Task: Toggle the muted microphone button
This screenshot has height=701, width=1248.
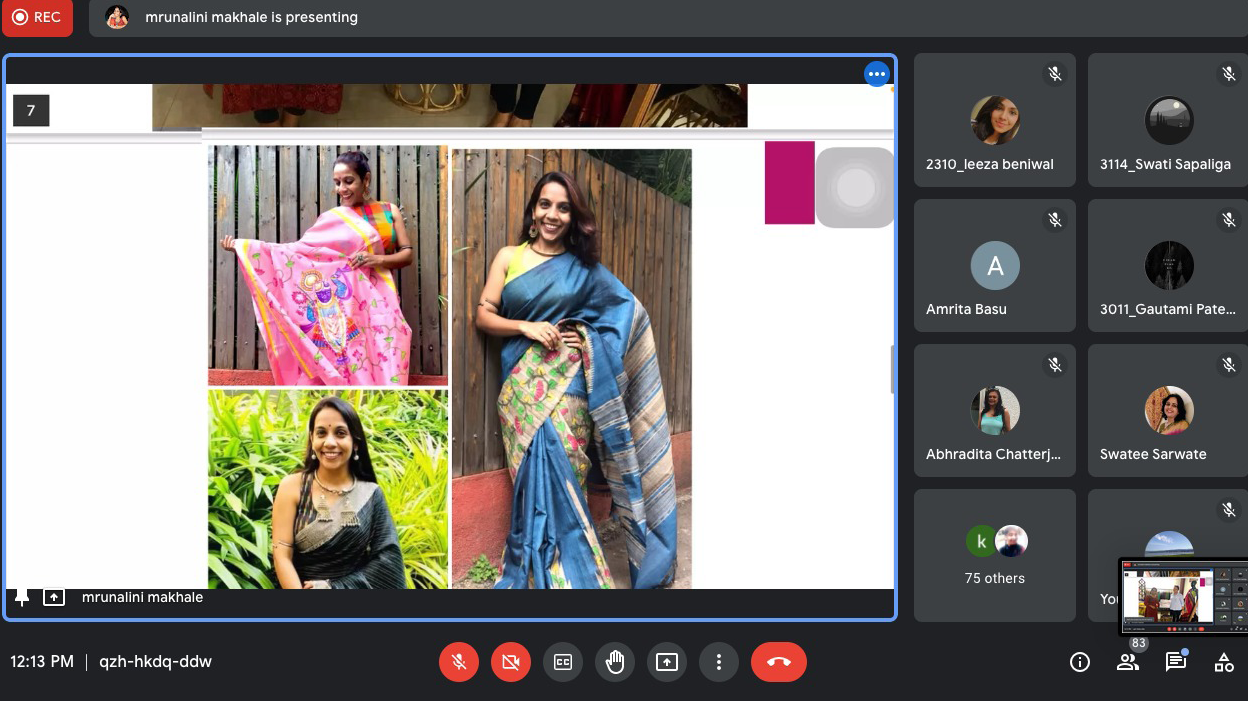Action: [459, 662]
